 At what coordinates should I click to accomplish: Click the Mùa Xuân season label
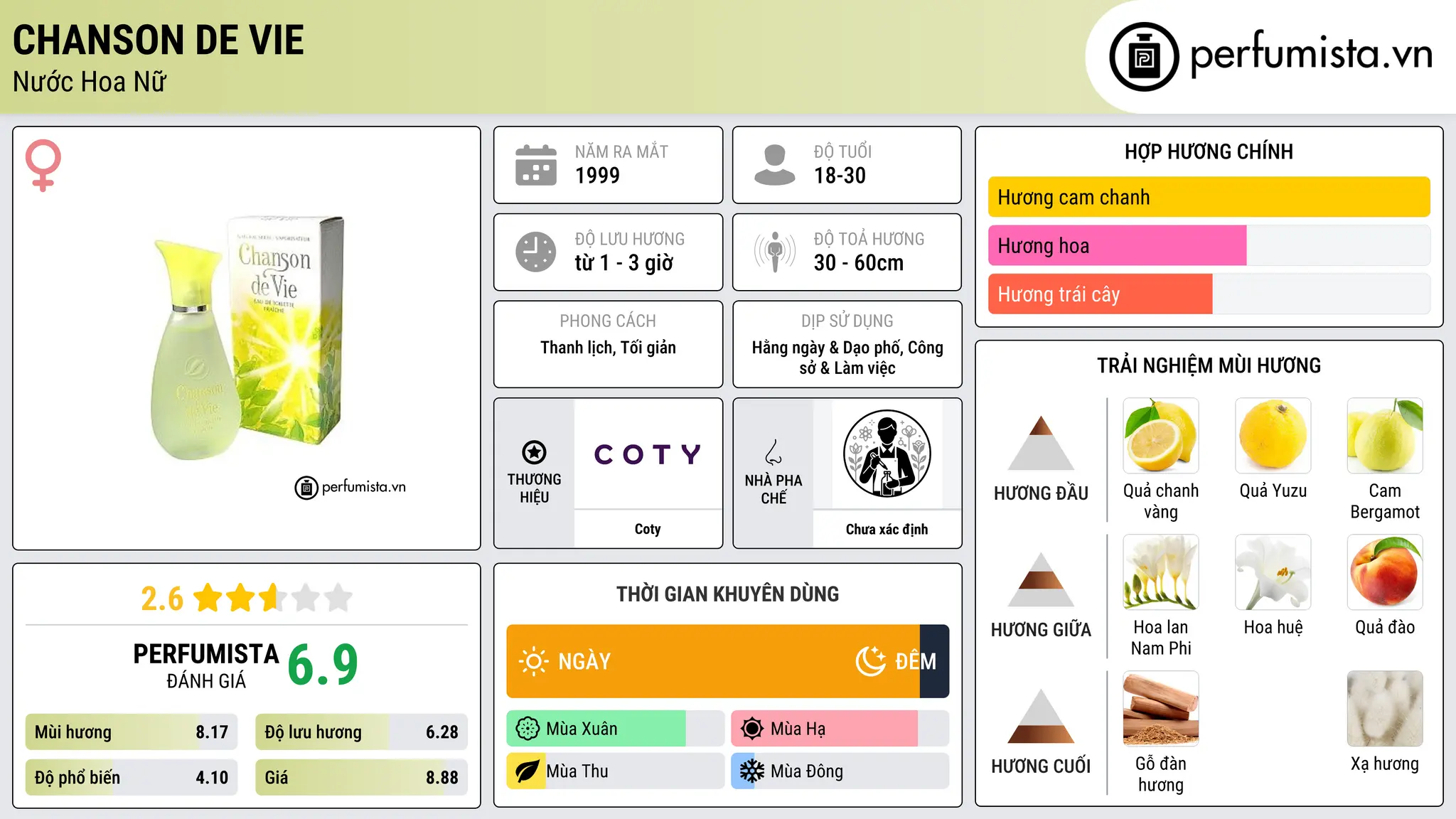pos(582,729)
